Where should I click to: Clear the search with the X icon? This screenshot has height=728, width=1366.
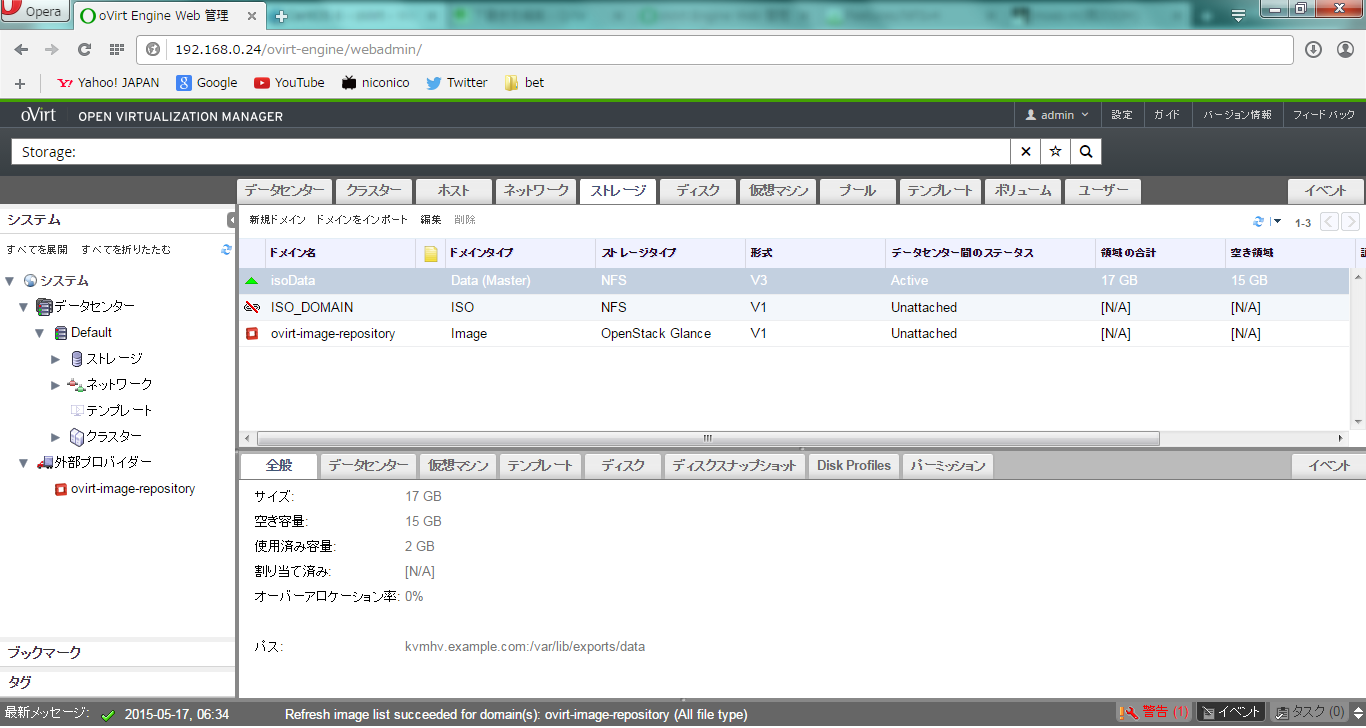click(1025, 152)
